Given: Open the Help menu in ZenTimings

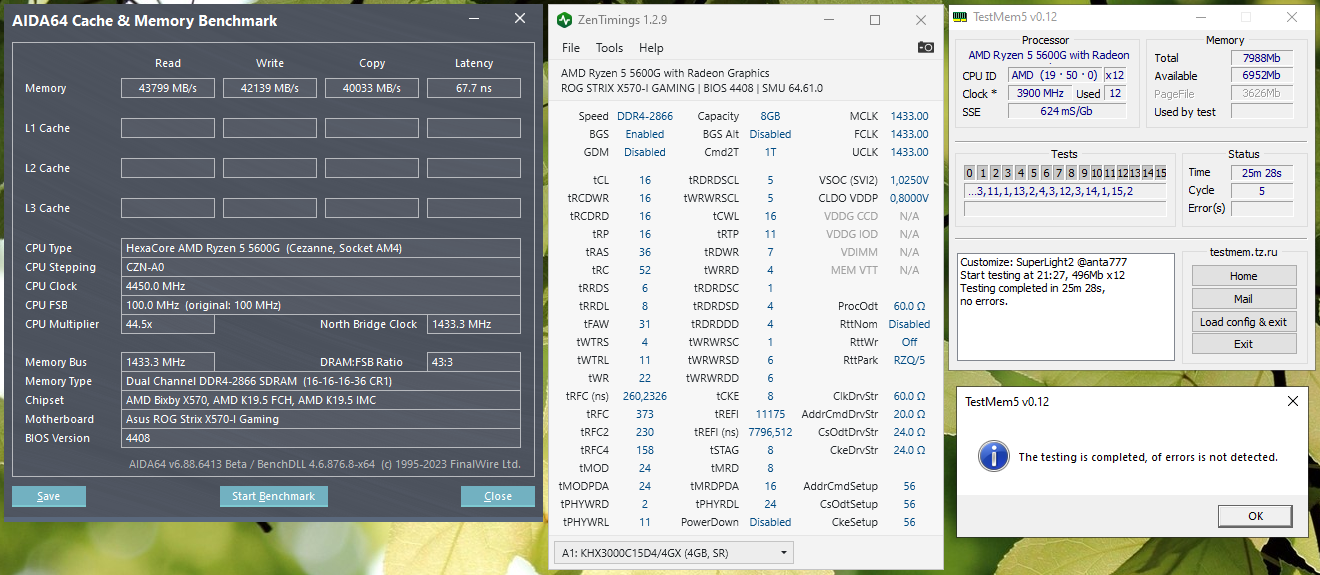Looking at the screenshot, I should 651,47.
